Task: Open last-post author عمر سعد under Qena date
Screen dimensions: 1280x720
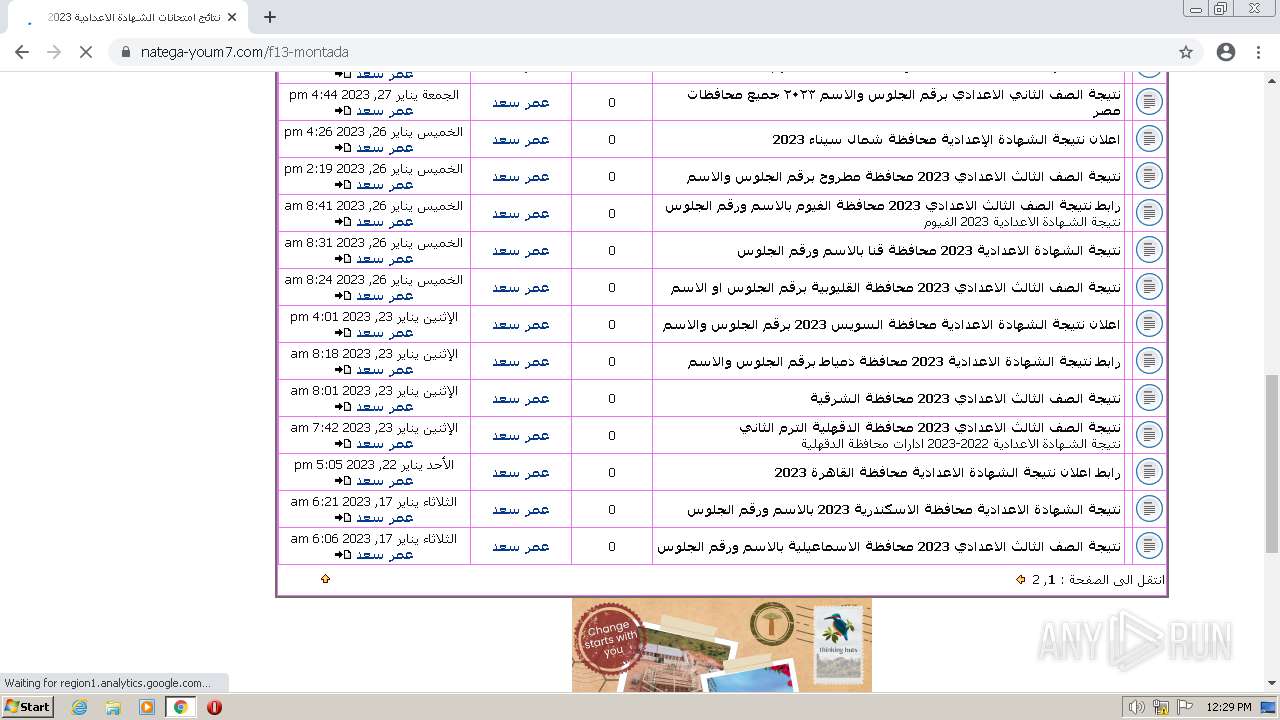Action: point(385,258)
